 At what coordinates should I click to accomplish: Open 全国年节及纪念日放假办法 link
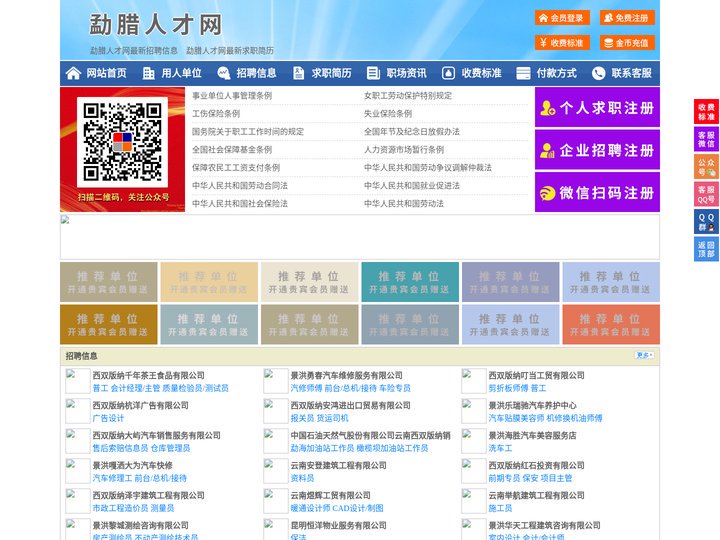click(412, 132)
